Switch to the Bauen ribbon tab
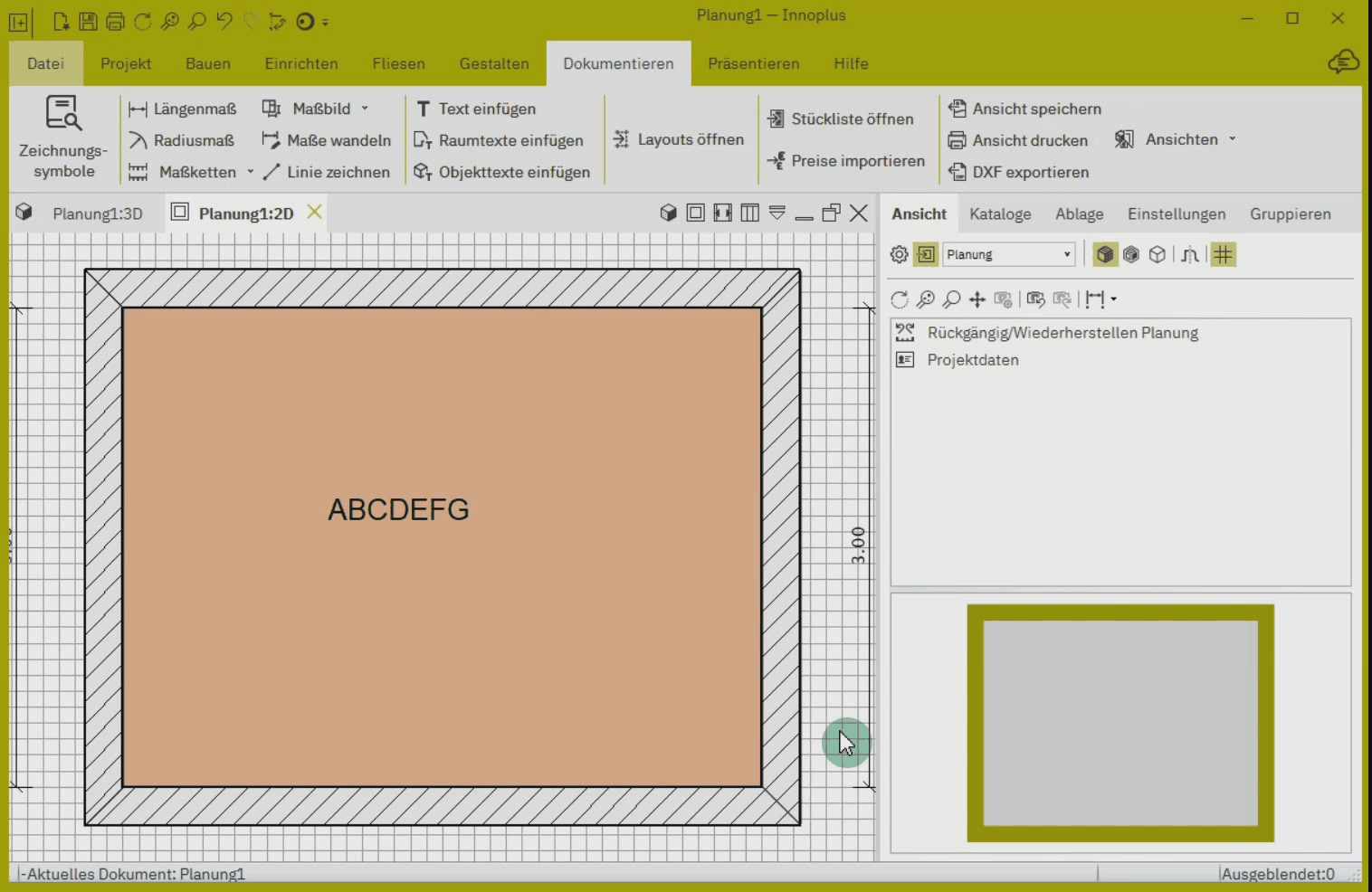 click(208, 63)
